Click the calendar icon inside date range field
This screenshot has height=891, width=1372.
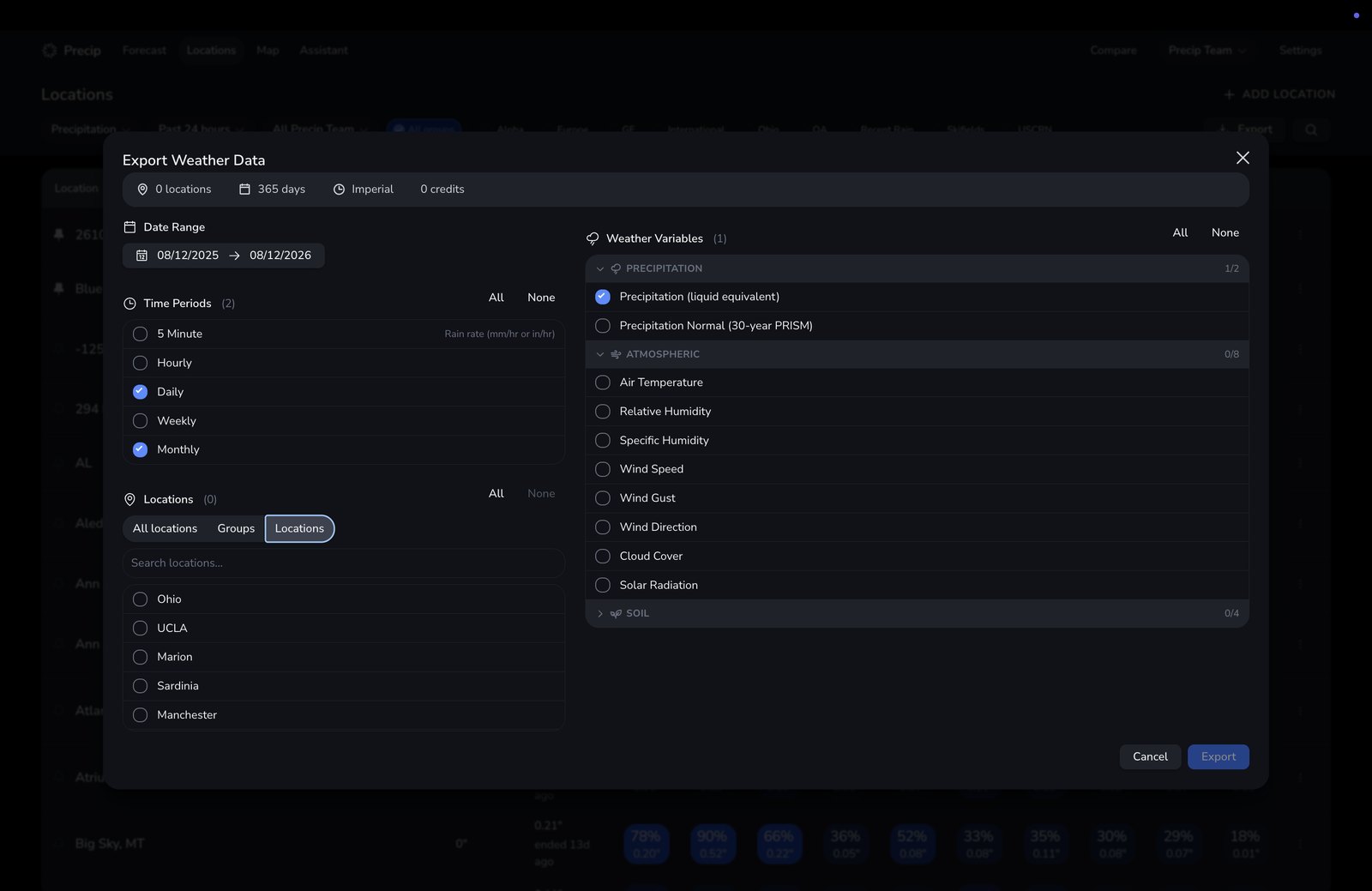click(142, 256)
